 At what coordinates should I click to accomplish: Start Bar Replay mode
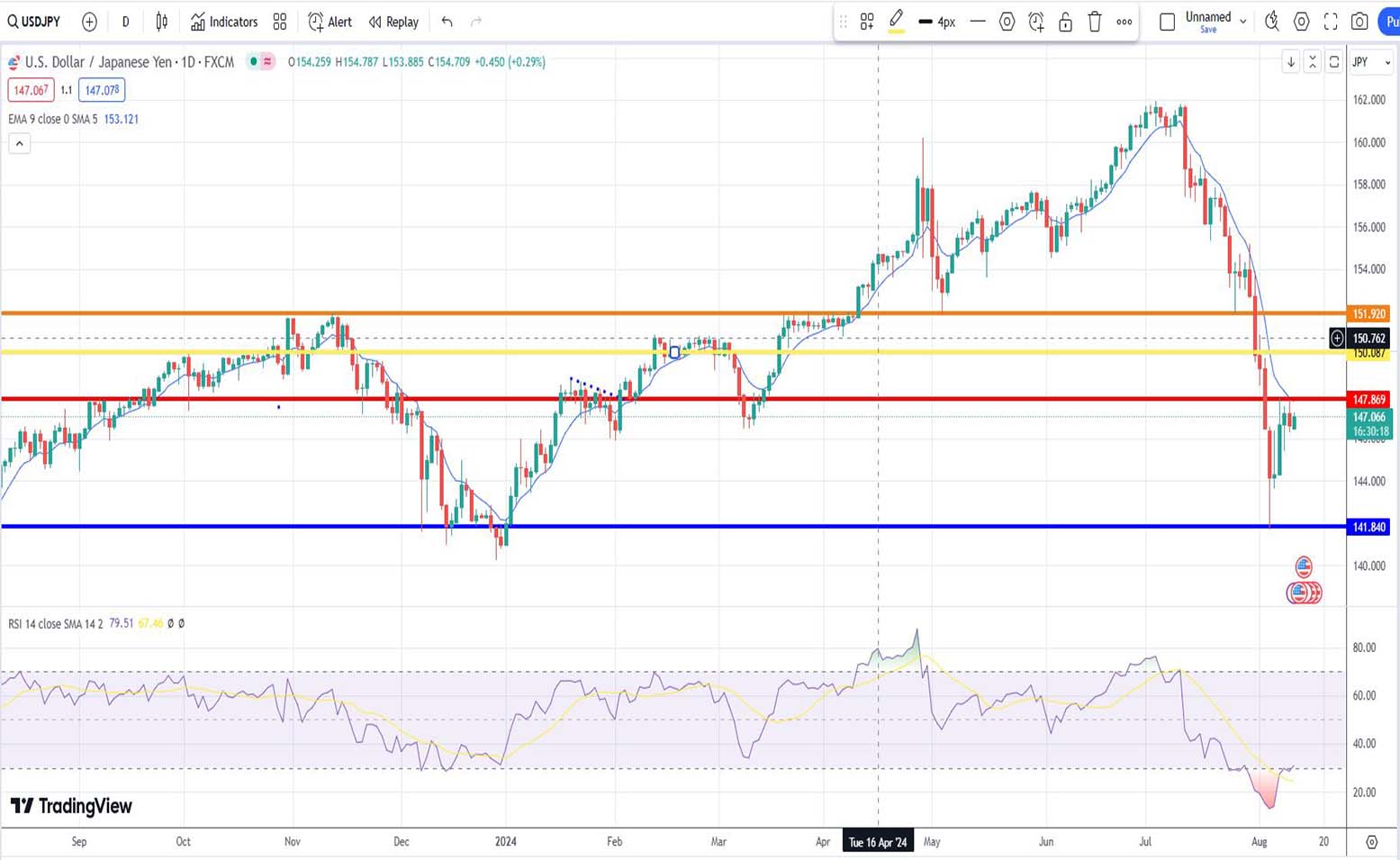tap(393, 22)
